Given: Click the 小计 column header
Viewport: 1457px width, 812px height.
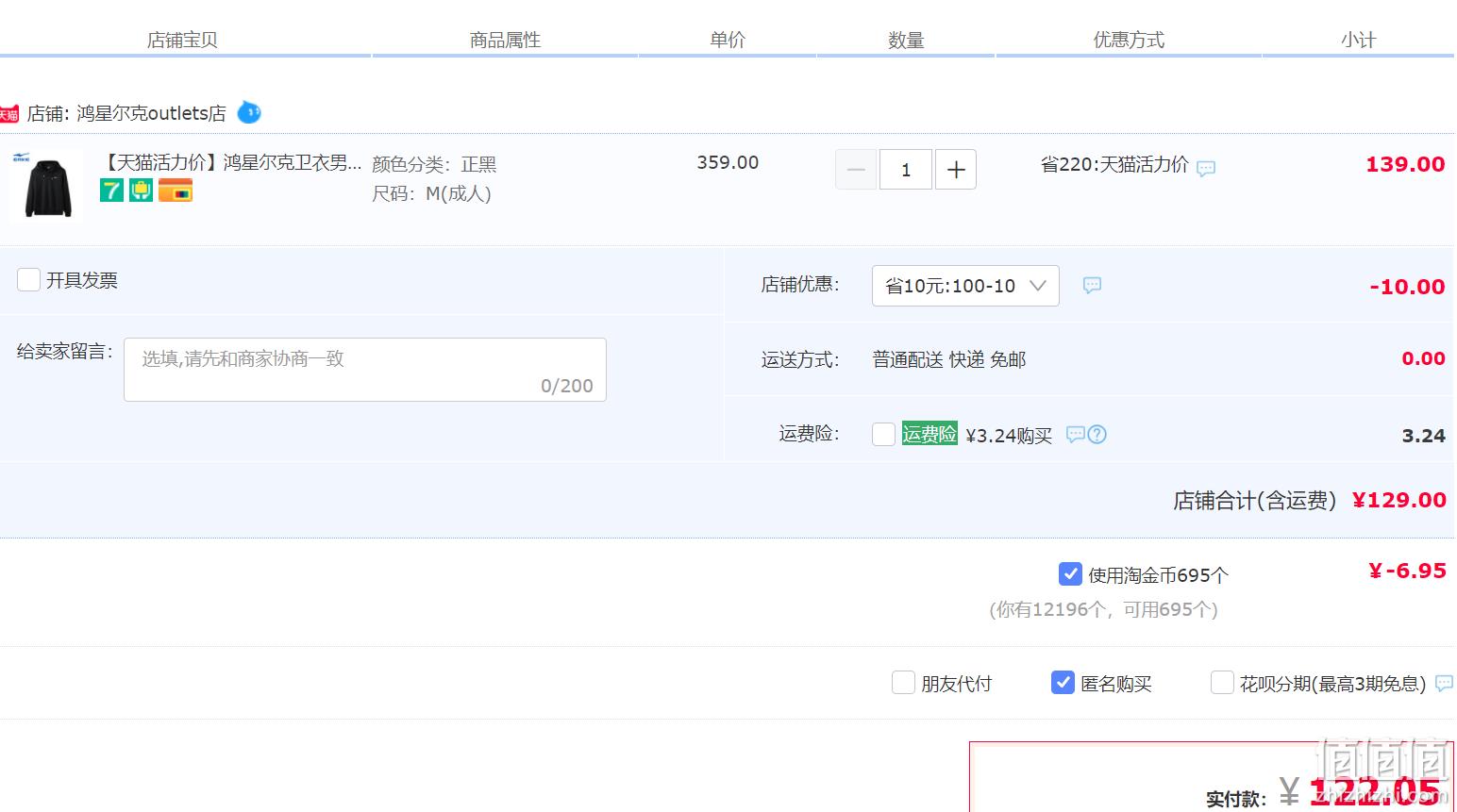Looking at the screenshot, I should 1359,40.
